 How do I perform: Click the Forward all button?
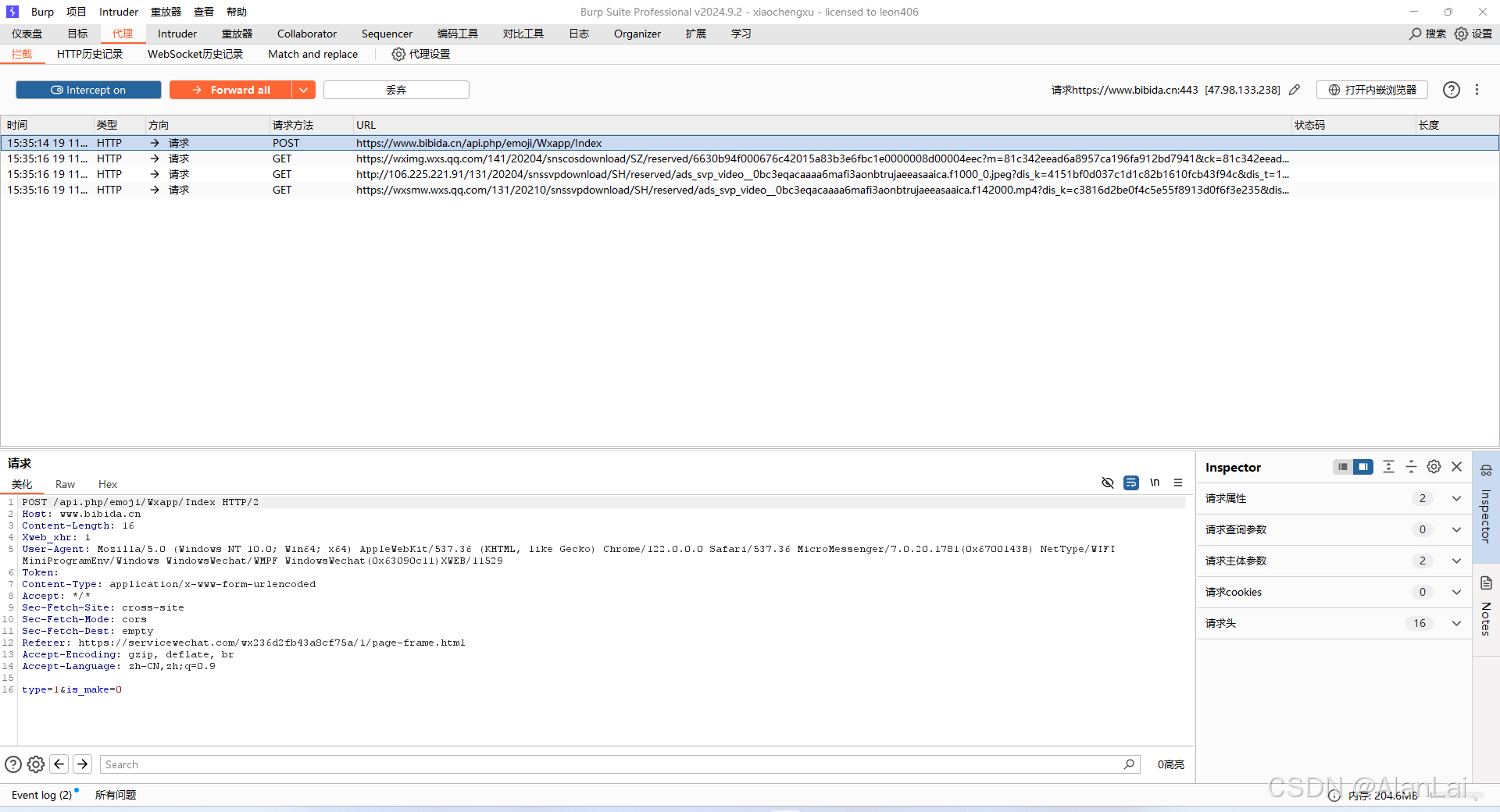pyautogui.click(x=231, y=90)
